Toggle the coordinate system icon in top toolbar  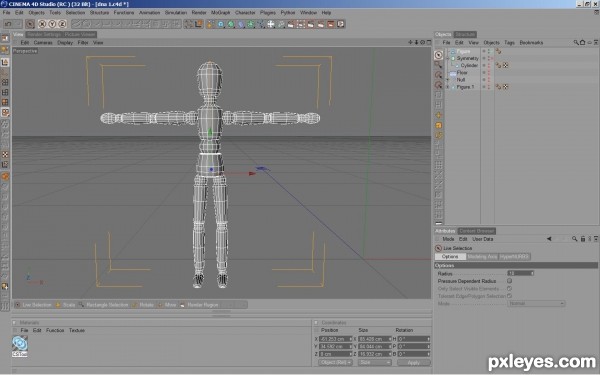coord(199,24)
